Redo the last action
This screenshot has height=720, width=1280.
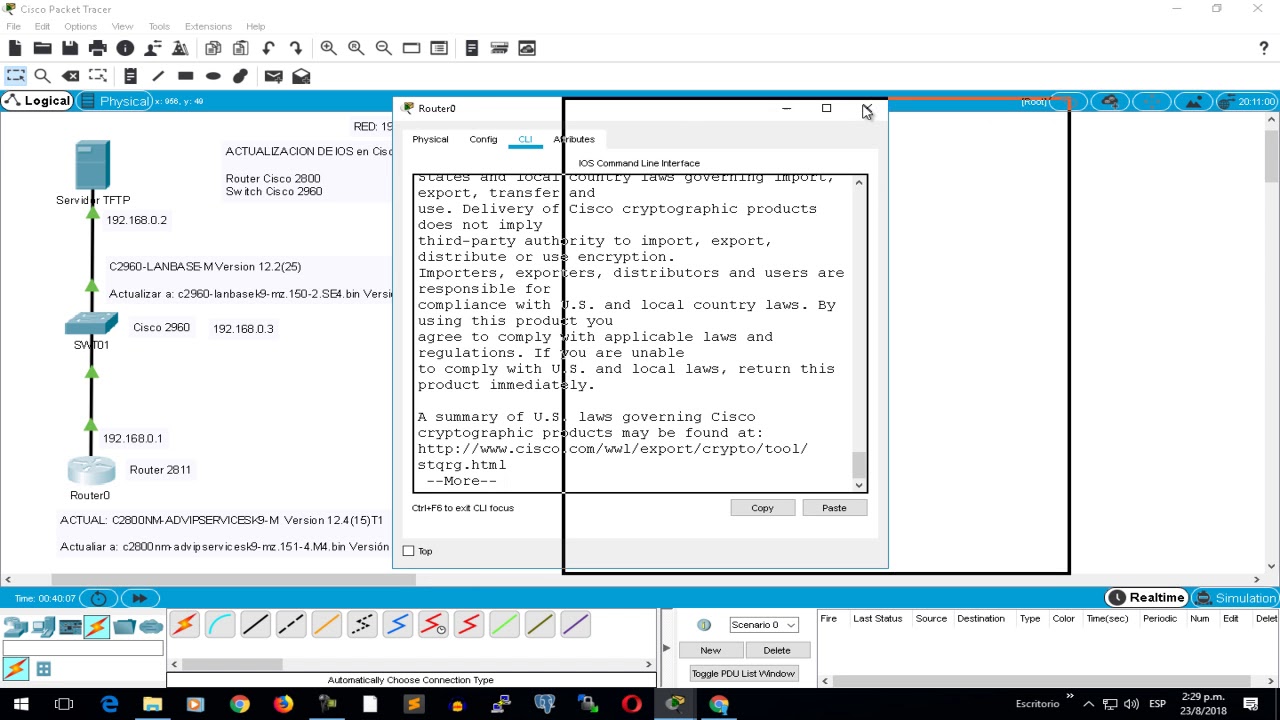[296, 48]
